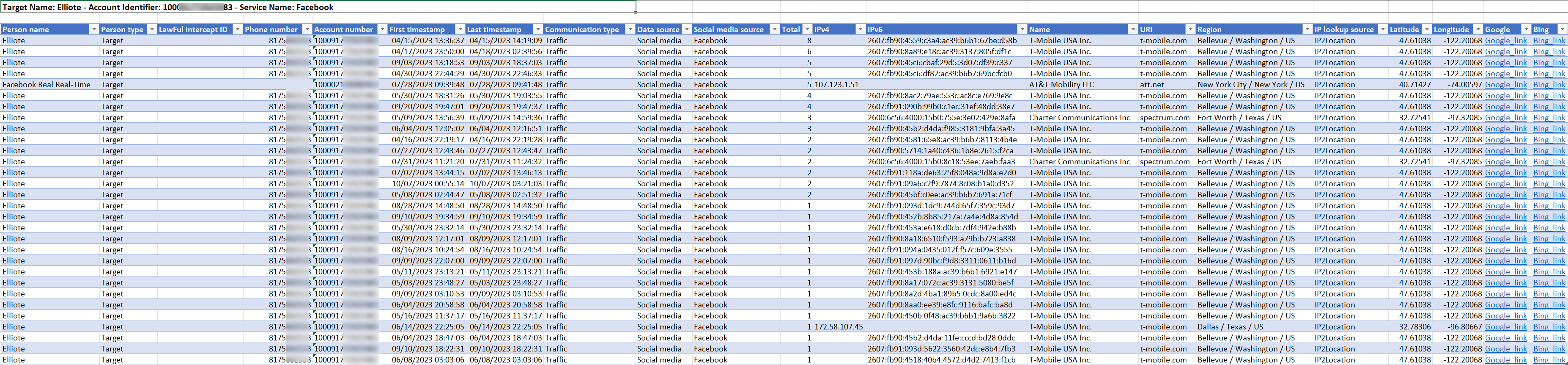Select the att.net URI cell
This screenshot has height=365, width=1568.
tap(1151, 85)
